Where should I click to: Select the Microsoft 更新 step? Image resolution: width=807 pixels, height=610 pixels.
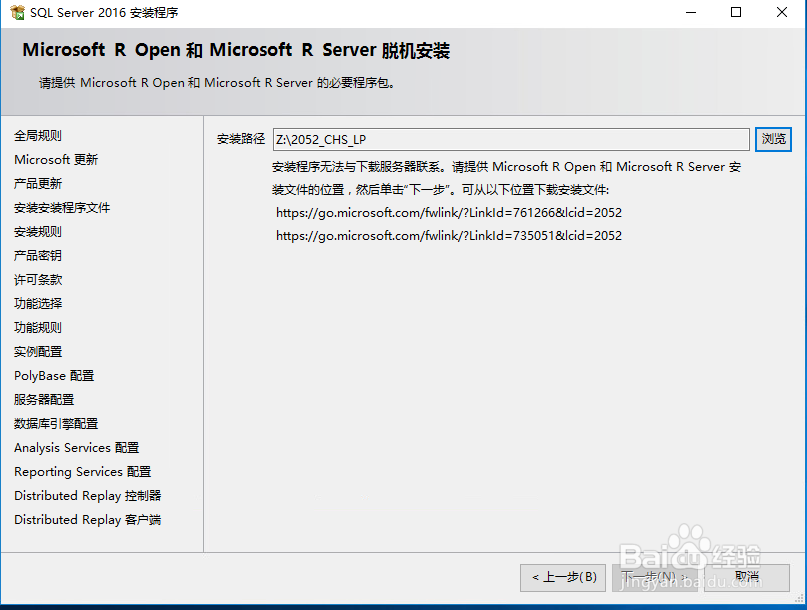pos(56,160)
